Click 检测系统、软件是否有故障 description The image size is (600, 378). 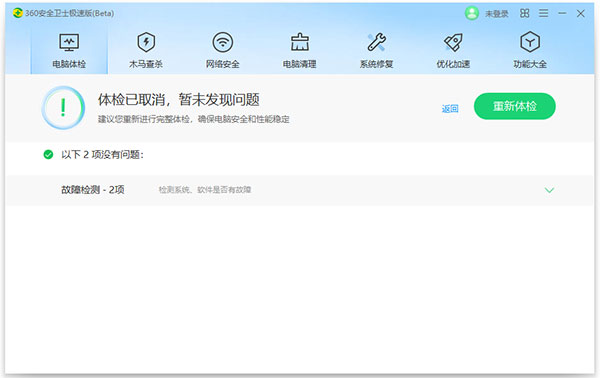tap(205, 190)
